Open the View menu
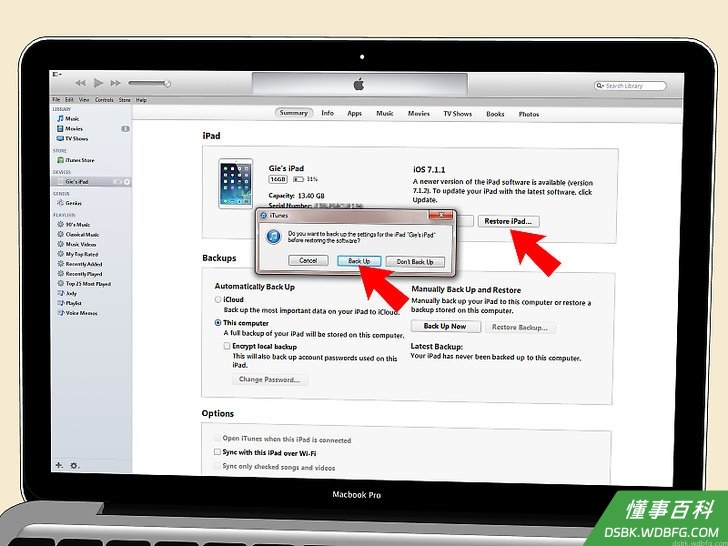 pos(84,100)
